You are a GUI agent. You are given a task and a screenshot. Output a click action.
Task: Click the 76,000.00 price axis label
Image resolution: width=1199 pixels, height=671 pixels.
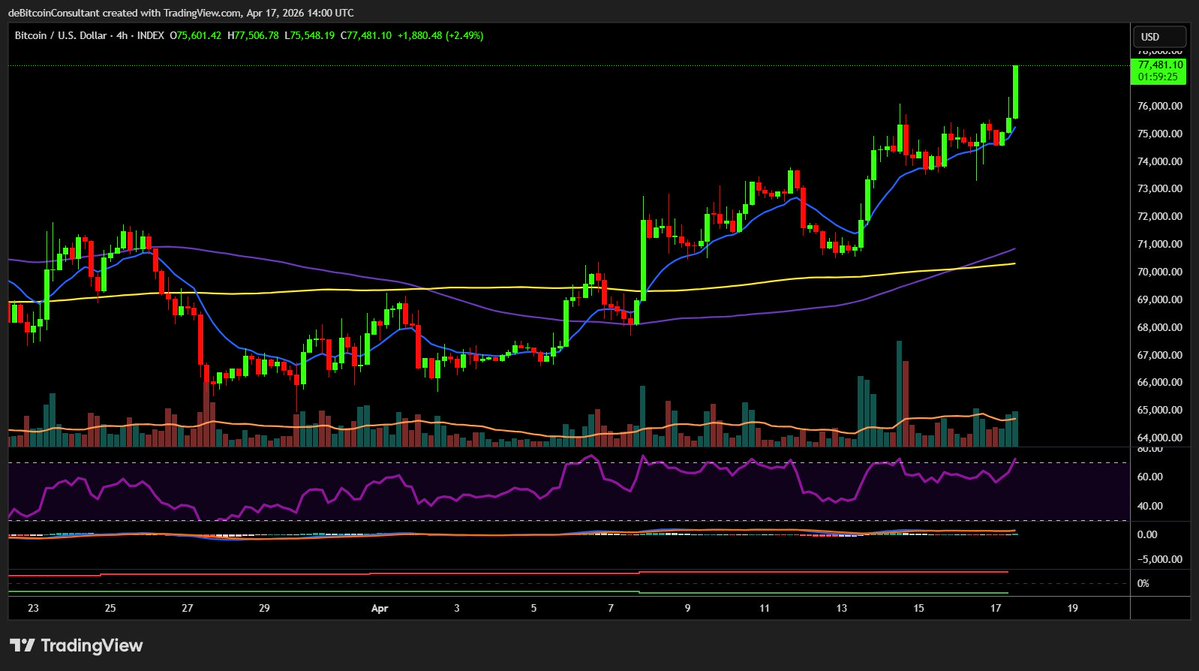coord(1160,106)
